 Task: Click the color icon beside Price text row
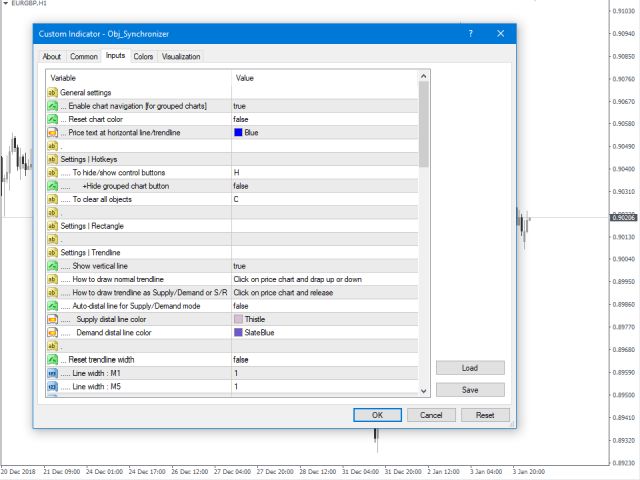coord(52,133)
